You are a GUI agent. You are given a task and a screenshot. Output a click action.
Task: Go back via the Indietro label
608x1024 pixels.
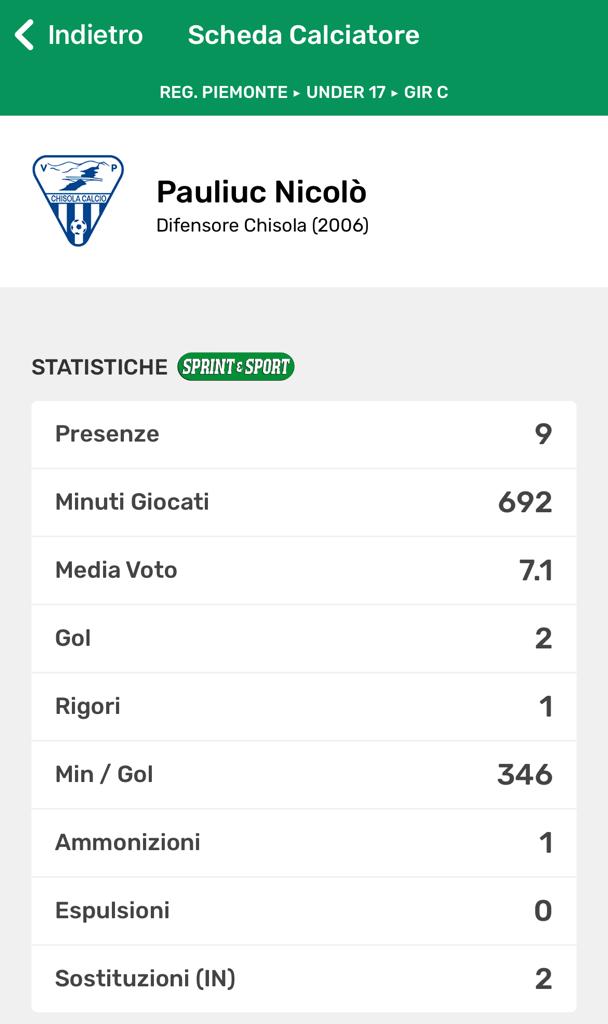tap(95, 35)
